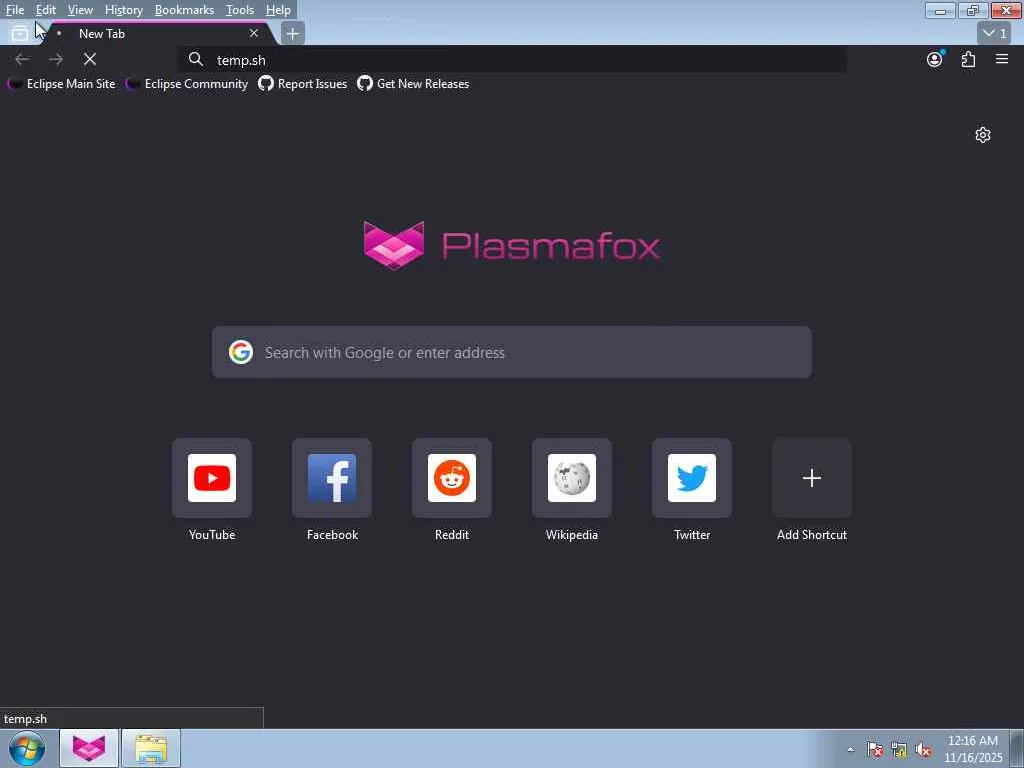This screenshot has width=1024, height=768.
Task: Open the View menu
Action: pyautogui.click(x=80, y=10)
